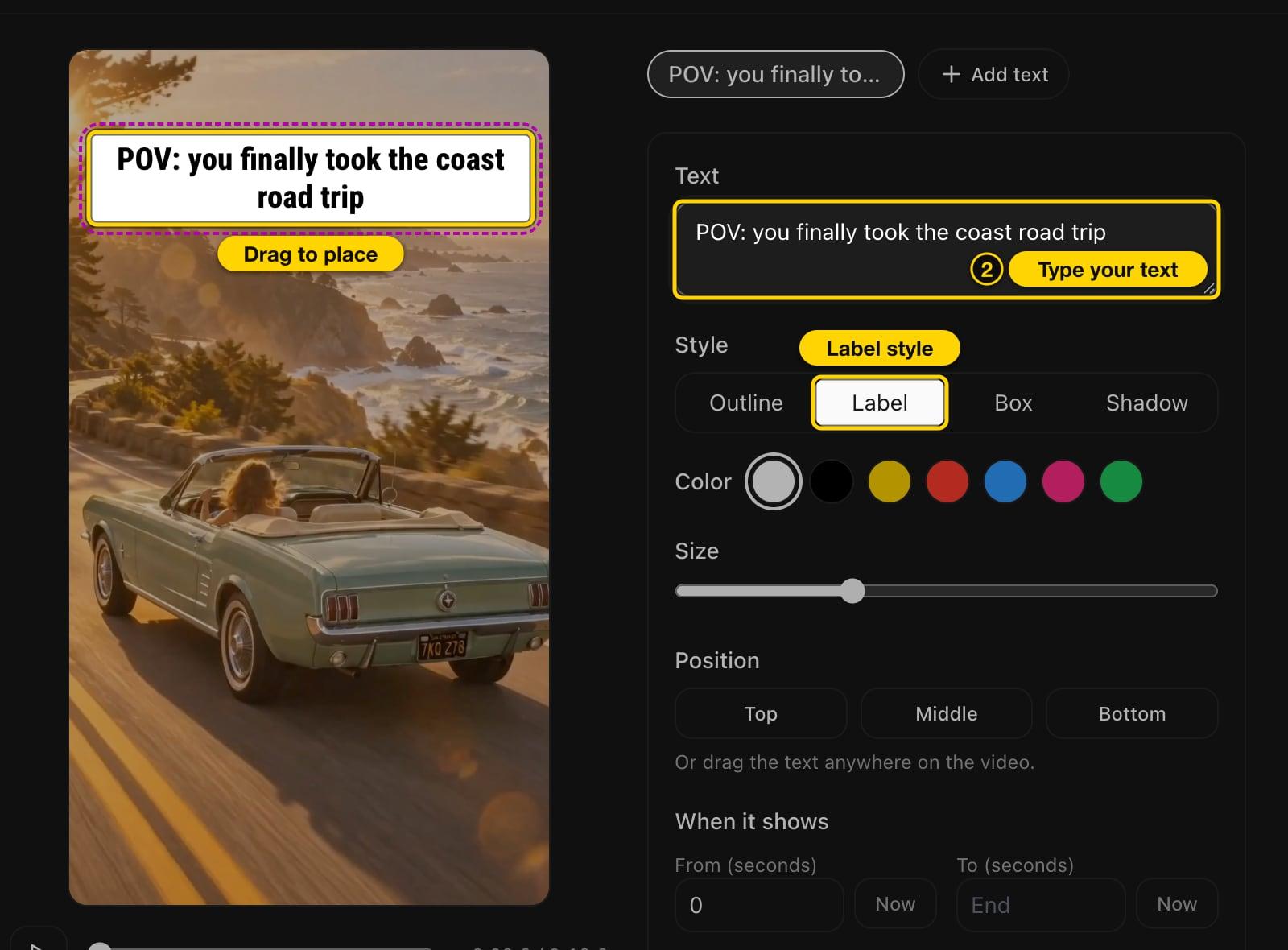Pick the white color swatch
The image size is (1288, 950).
coord(773,481)
